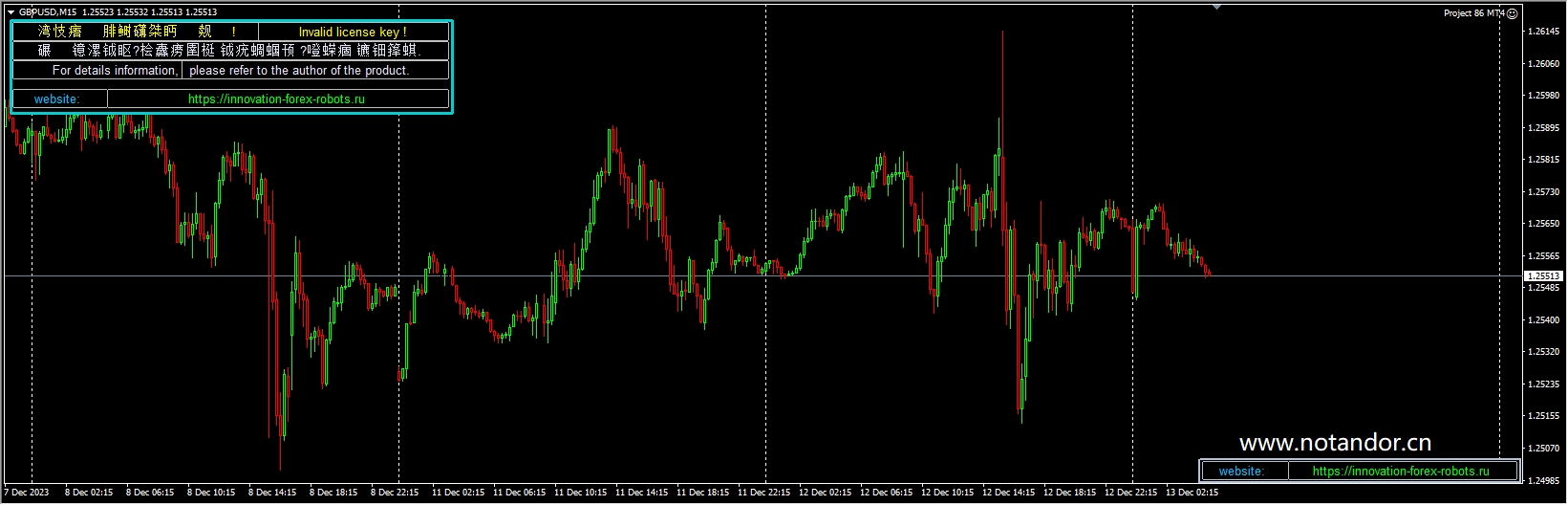
Task: Click "please refer to the author" text cell
Action: click(298, 71)
